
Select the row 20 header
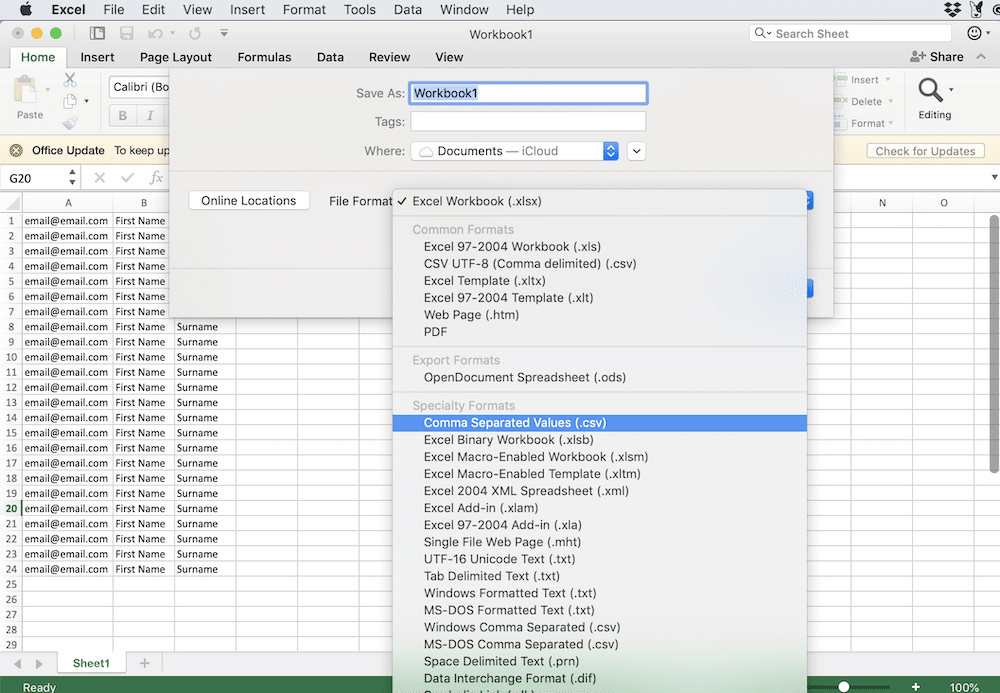11,509
